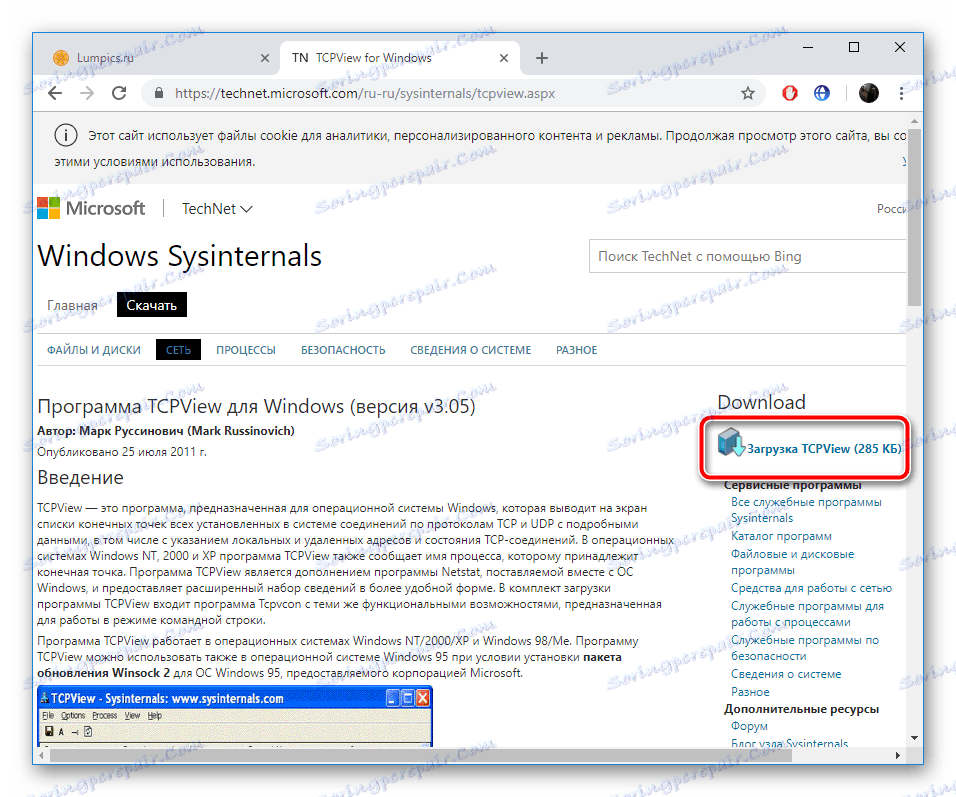Expand the TechNet dropdown arrow
Viewport: 956px width, 797px height.
click(x=246, y=209)
